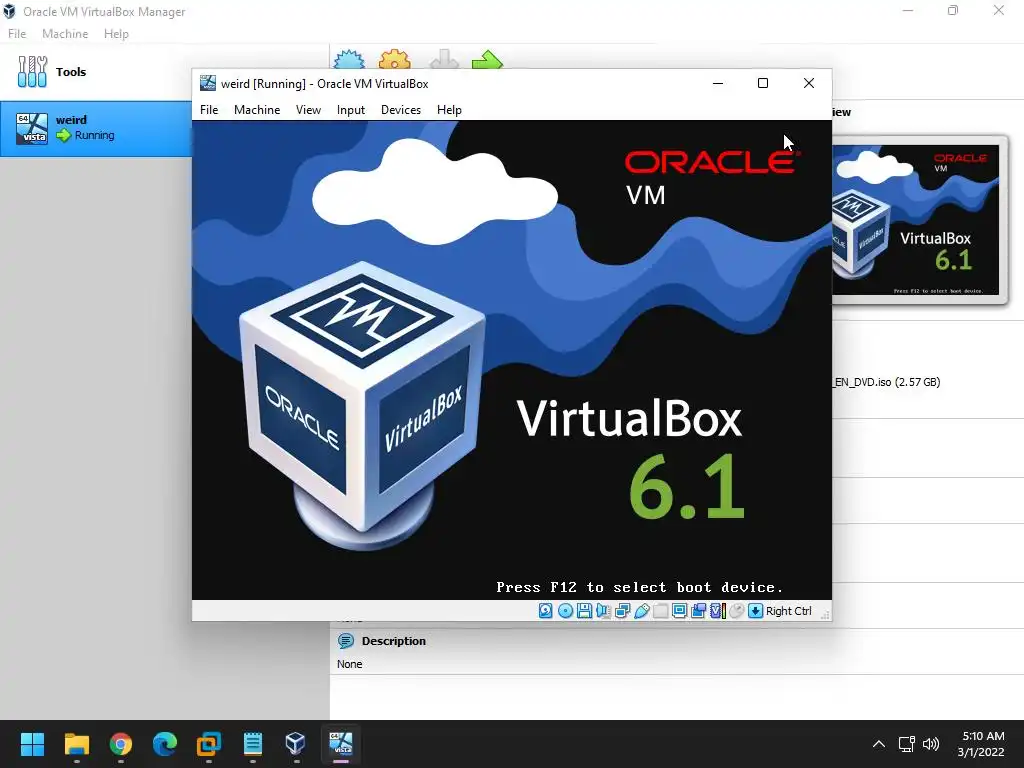
Task: Minimize the weird VM window
Action: (718, 83)
